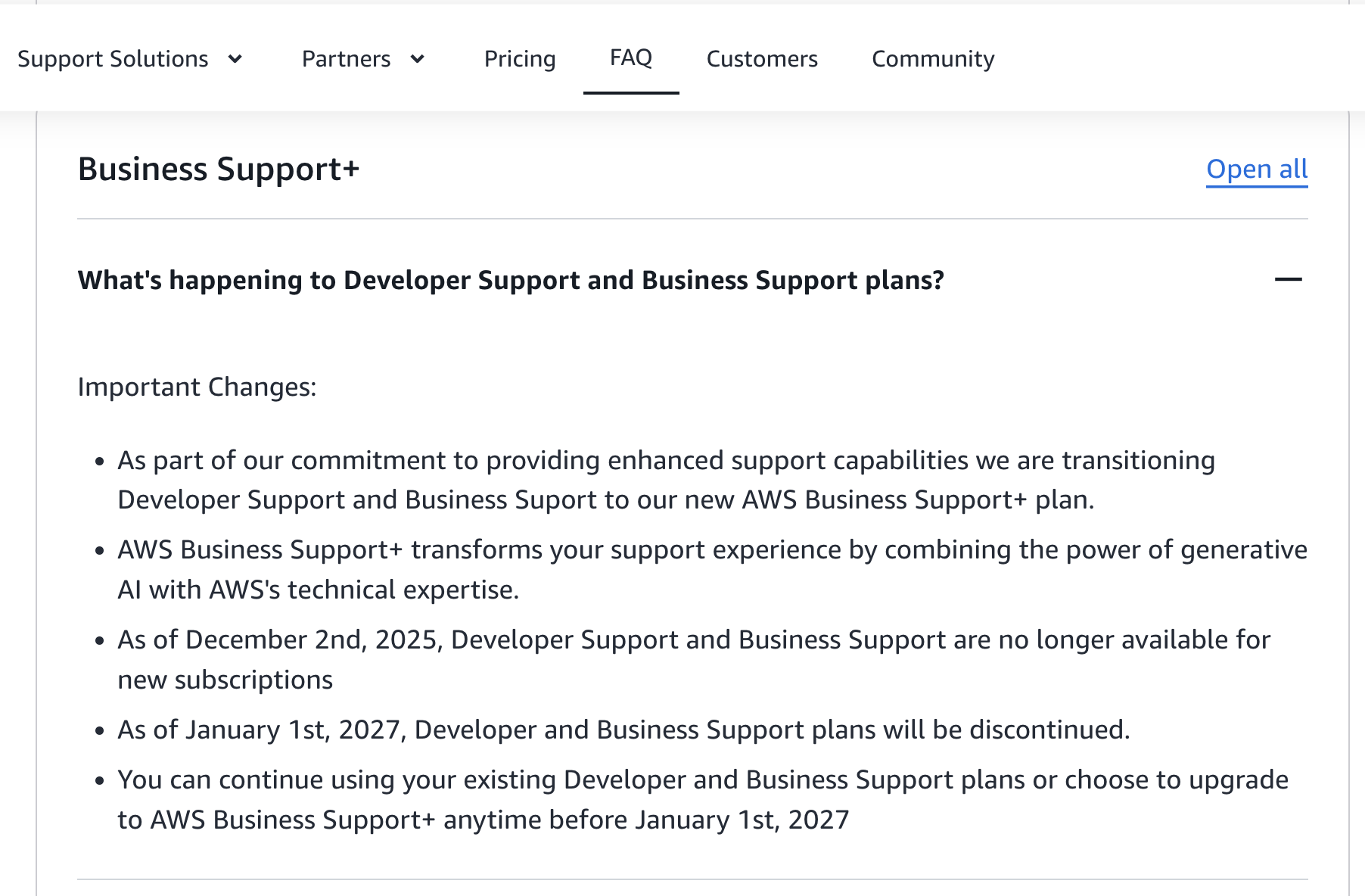The image size is (1365, 896).
Task: Click the 'Important Changes:' text
Action: pyautogui.click(x=197, y=387)
